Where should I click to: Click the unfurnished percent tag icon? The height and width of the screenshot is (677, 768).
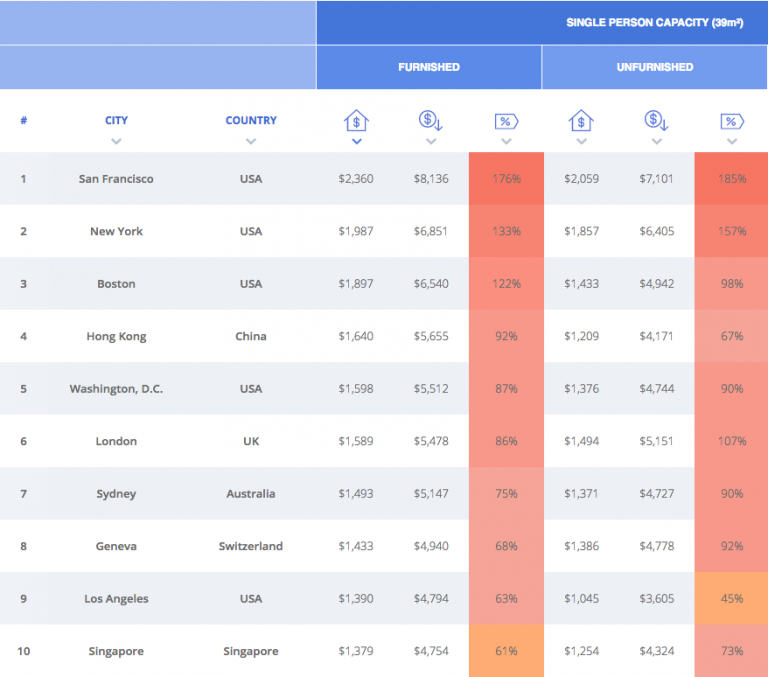click(732, 122)
